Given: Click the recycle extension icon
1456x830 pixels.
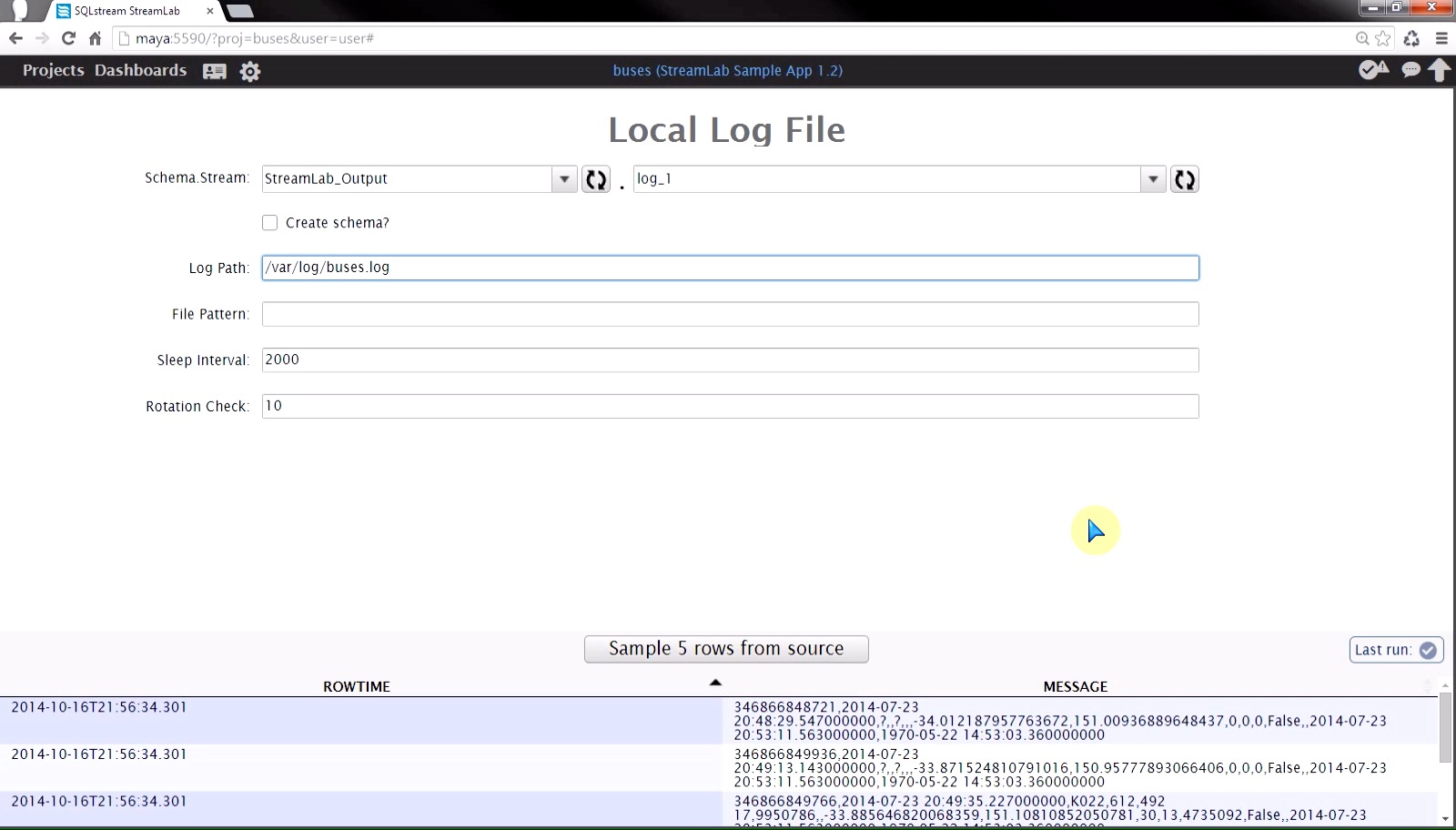Looking at the screenshot, I should point(1411,38).
